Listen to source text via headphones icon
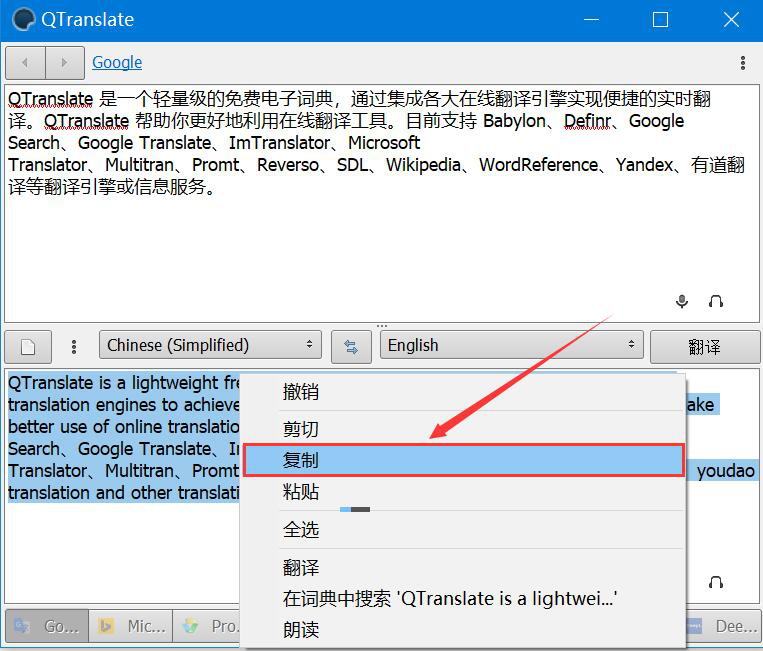Screen dimensions: 763x651 point(715,302)
